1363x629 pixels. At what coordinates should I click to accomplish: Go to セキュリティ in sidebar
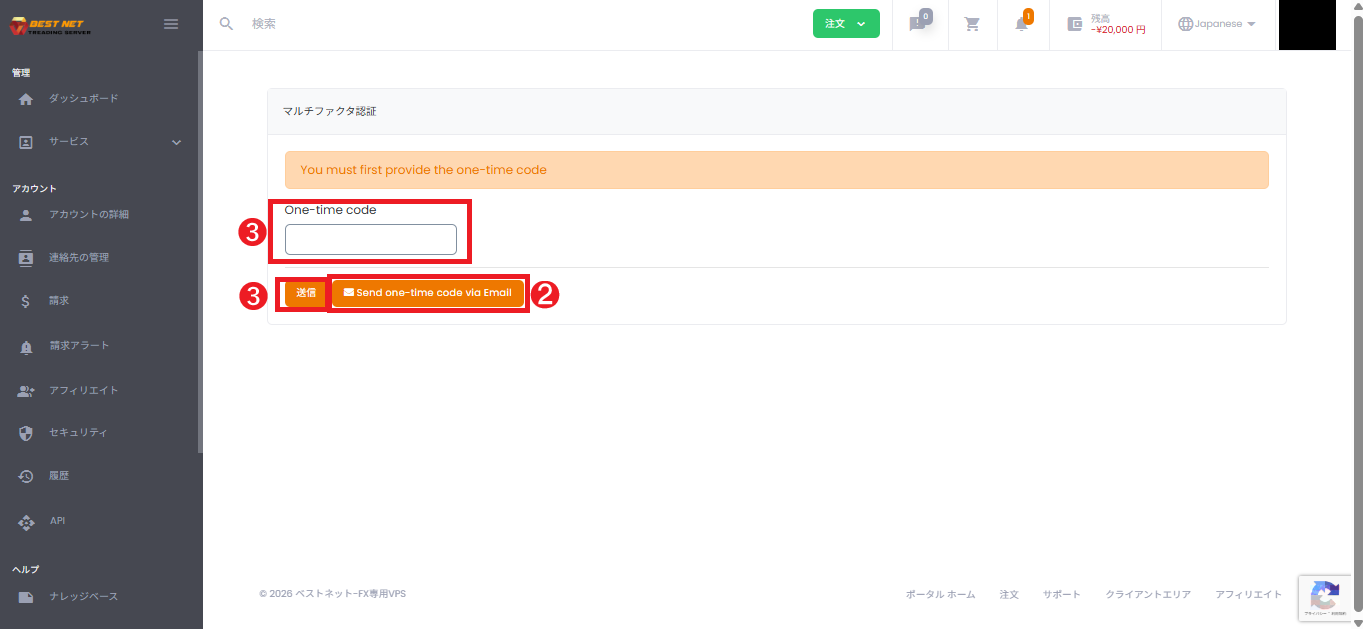[78, 433]
